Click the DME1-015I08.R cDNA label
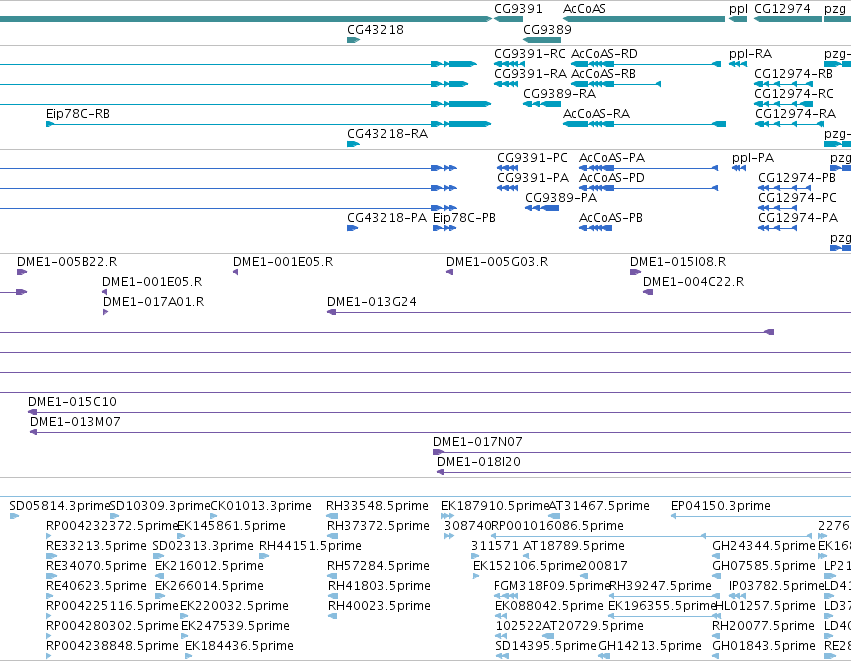 click(678, 262)
